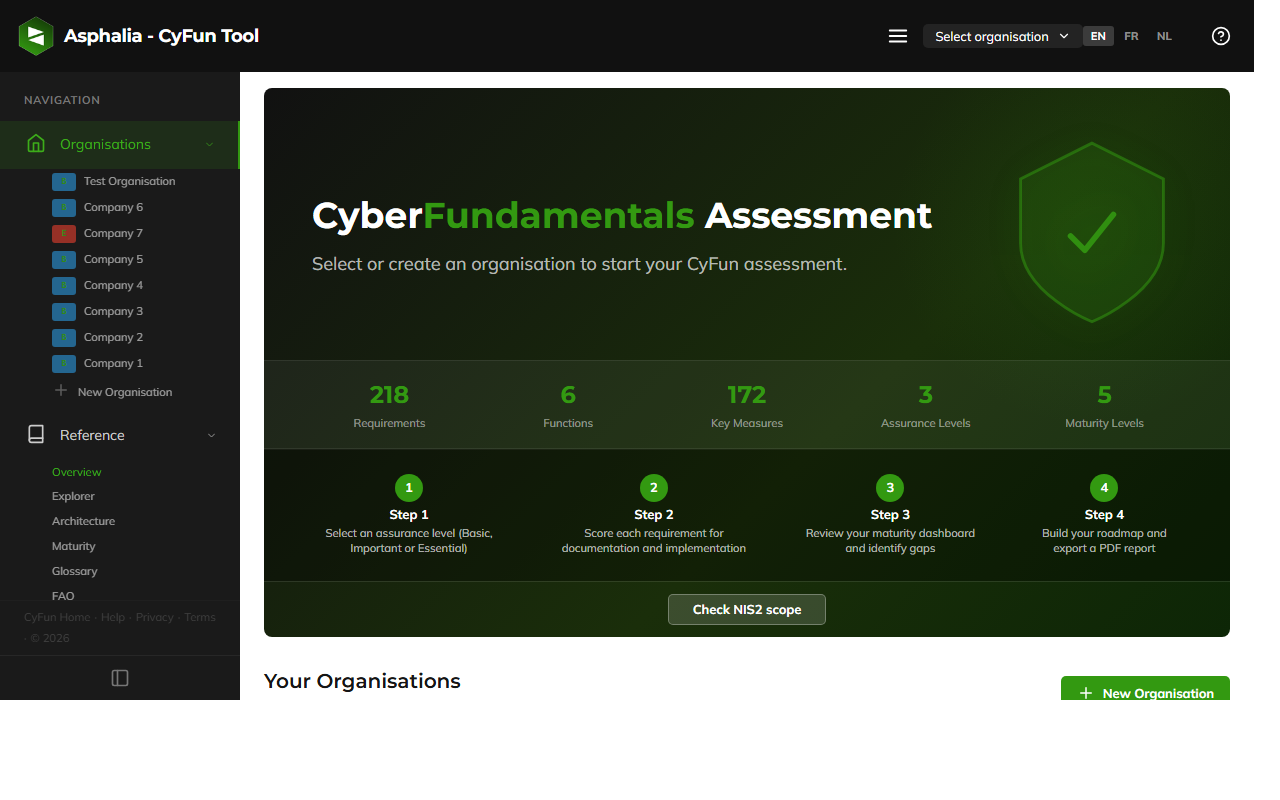Click the red Company 7 badge icon

click(64, 233)
